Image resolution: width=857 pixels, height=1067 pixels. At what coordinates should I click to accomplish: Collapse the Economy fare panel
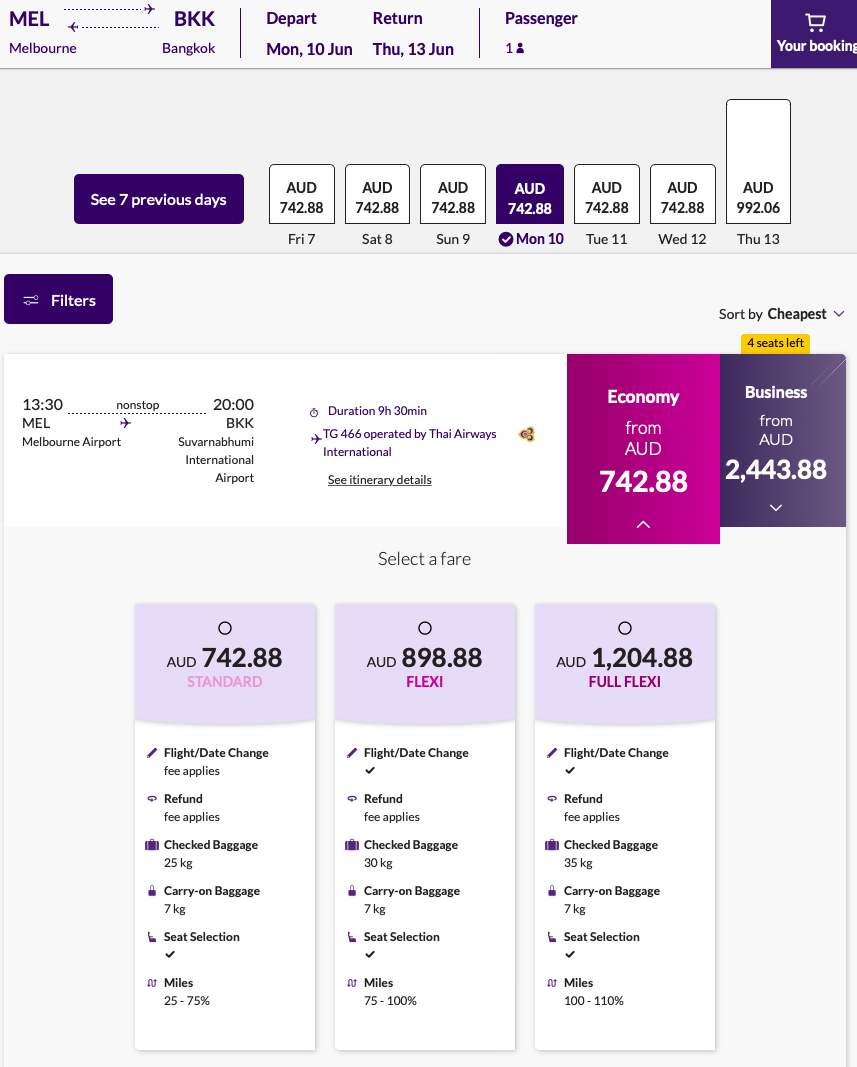(x=643, y=524)
